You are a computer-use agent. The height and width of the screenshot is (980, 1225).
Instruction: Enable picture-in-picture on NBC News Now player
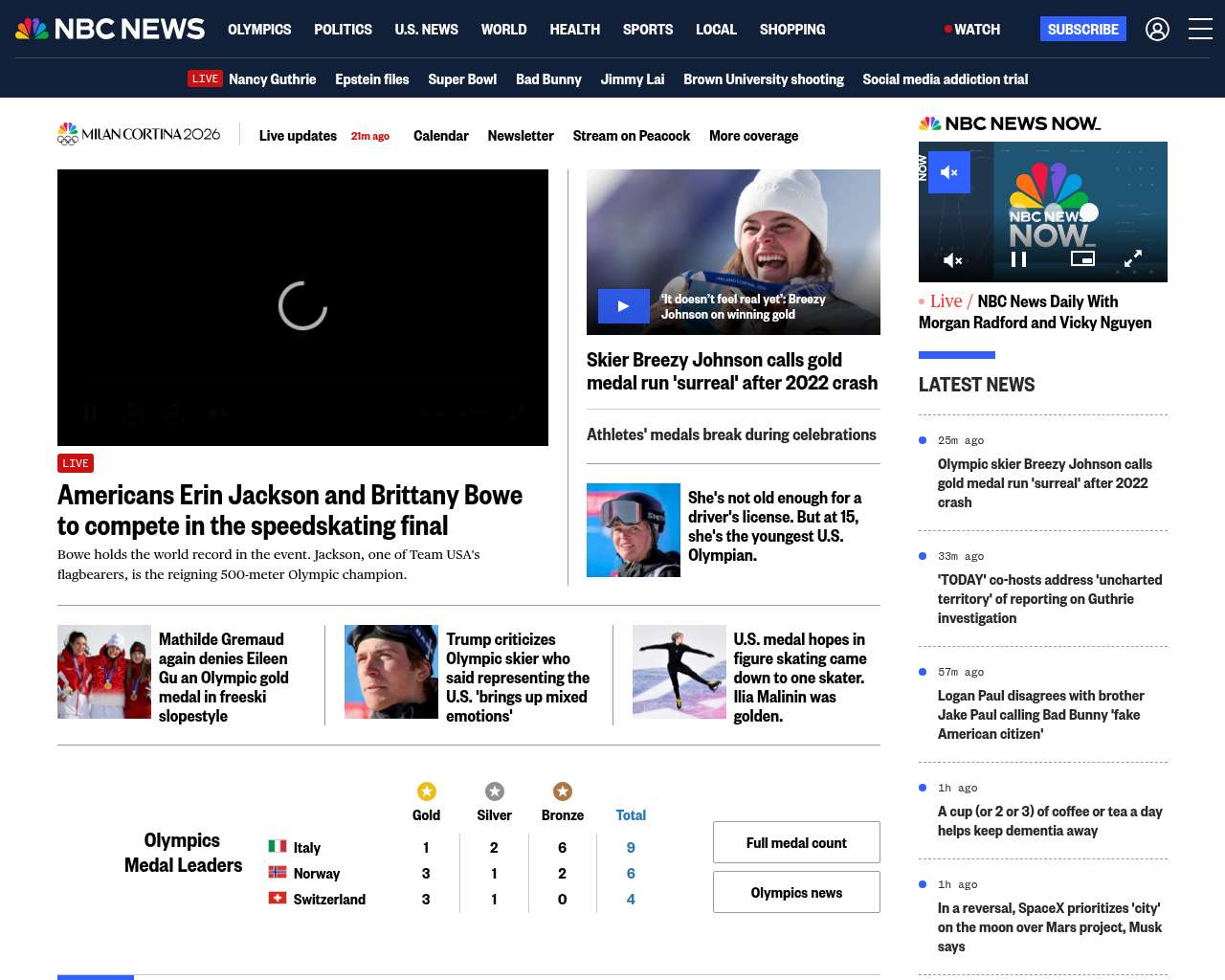click(x=1082, y=259)
